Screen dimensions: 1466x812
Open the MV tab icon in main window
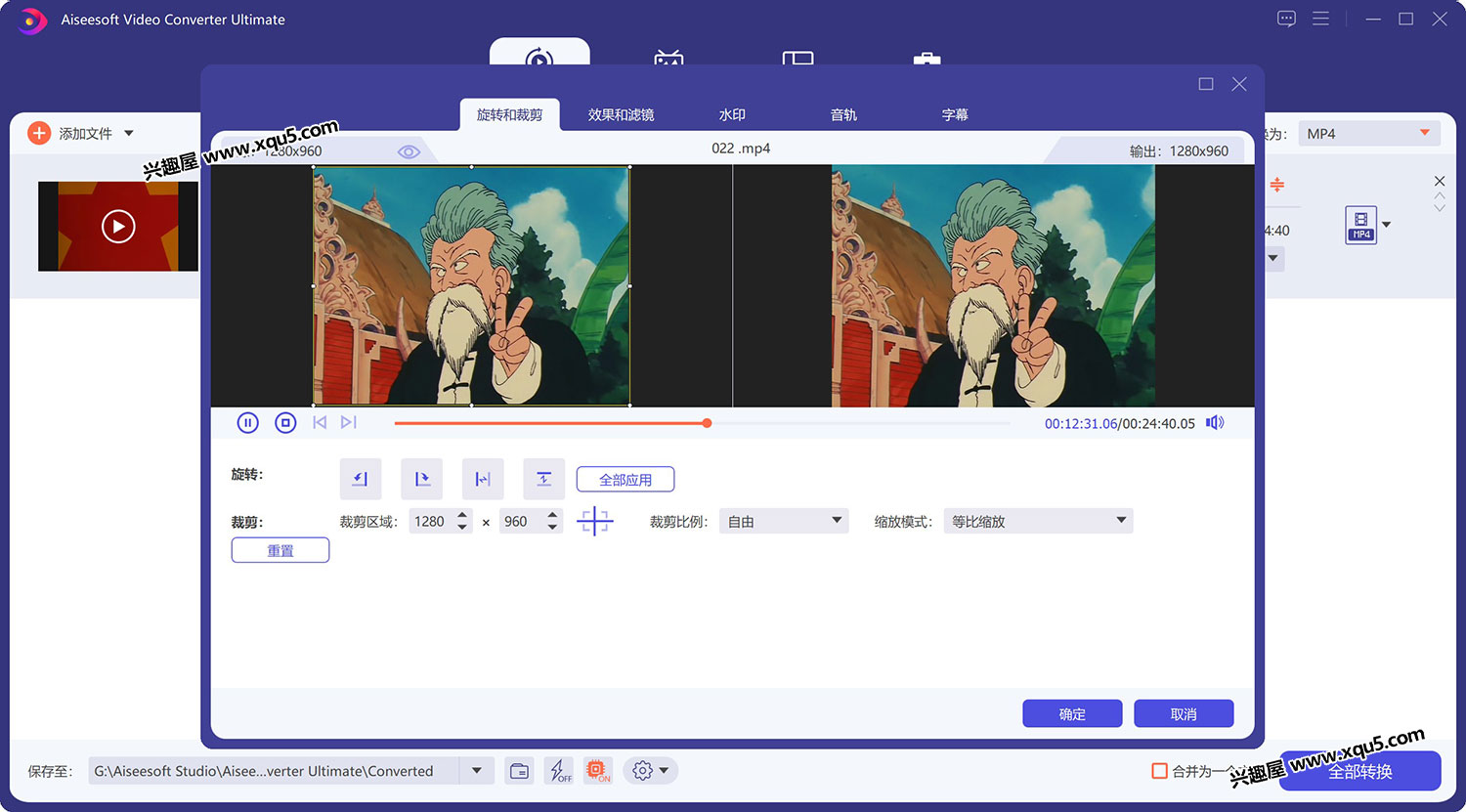(x=668, y=57)
